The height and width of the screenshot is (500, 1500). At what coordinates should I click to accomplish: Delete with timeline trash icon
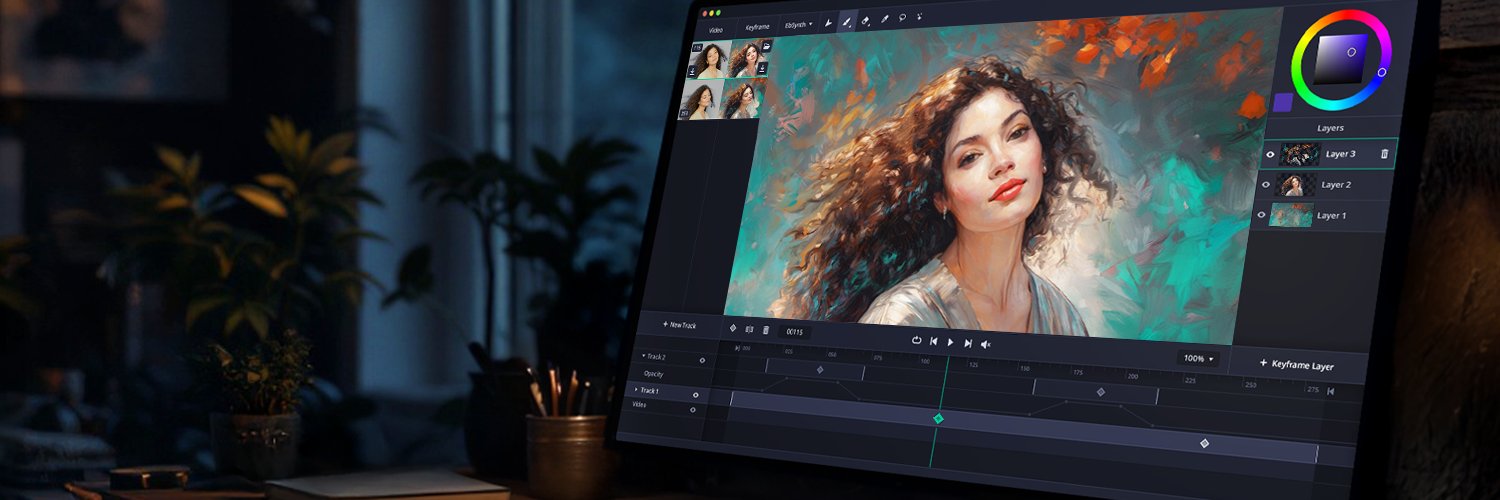(x=766, y=330)
